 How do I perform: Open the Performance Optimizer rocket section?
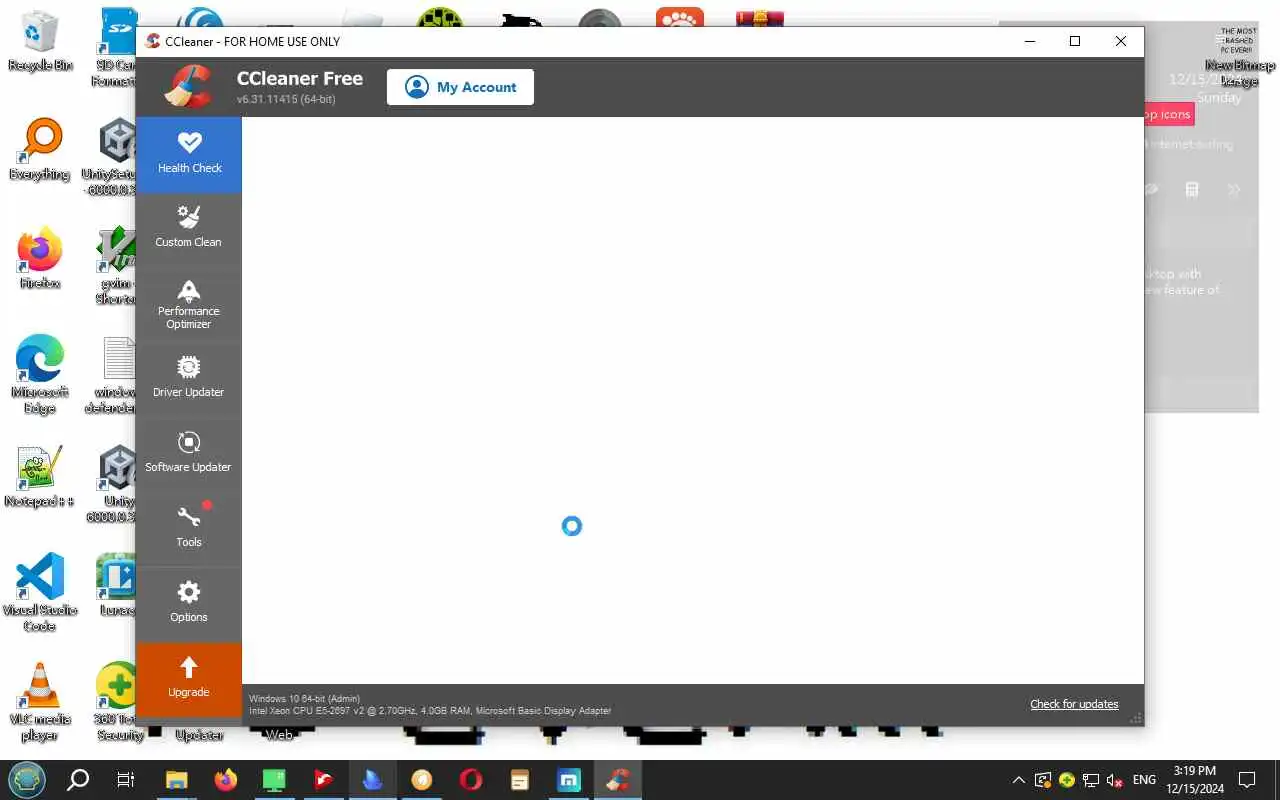(x=188, y=304)
